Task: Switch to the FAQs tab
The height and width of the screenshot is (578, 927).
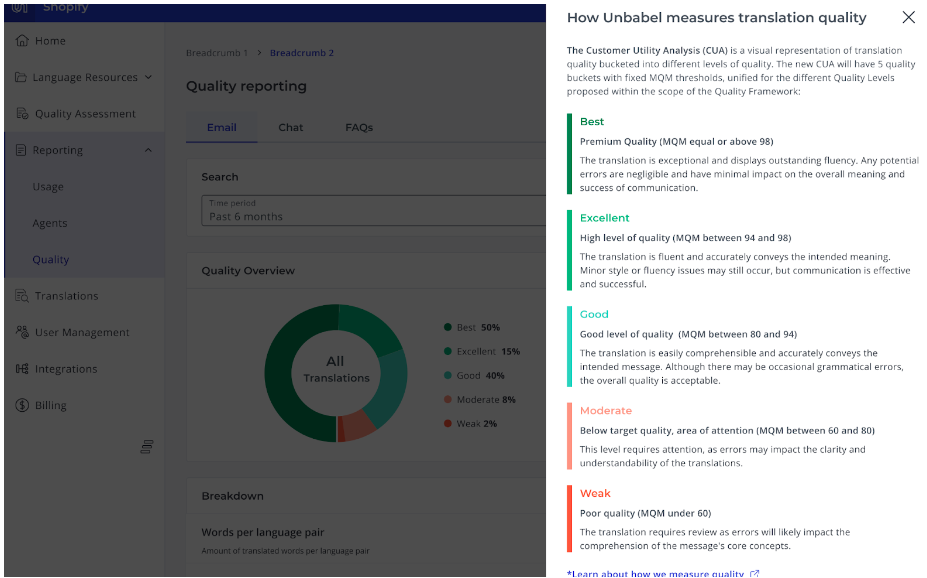Action: (359, 127)
